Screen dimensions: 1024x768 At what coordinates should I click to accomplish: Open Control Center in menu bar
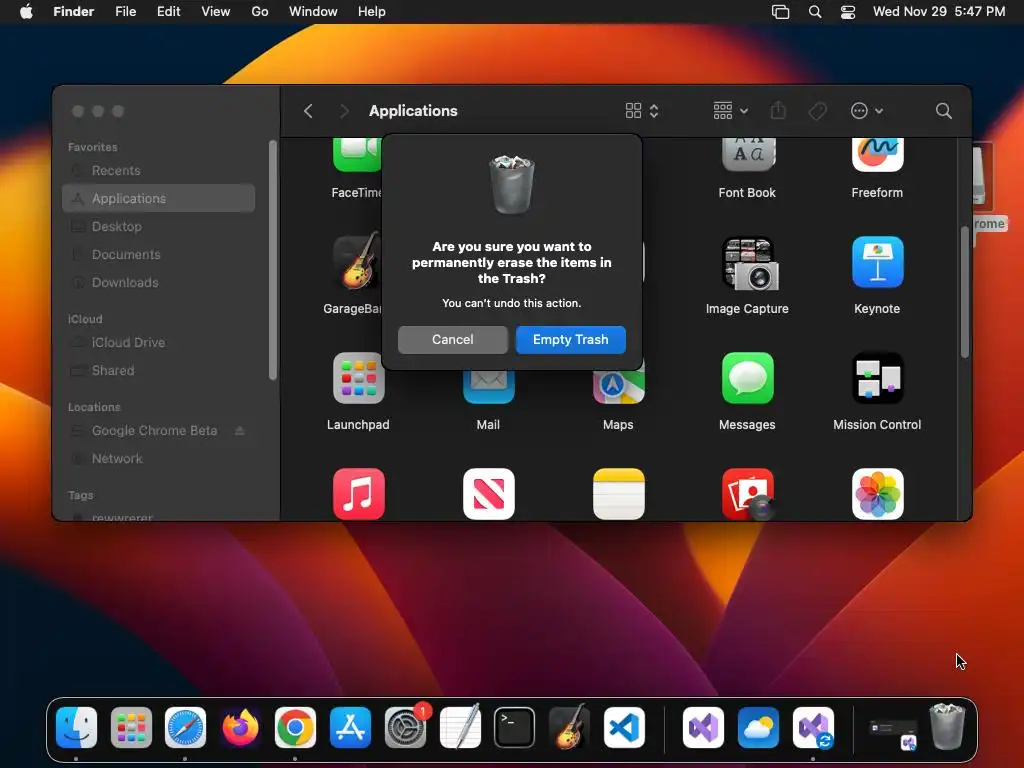(x=848, y=12)
